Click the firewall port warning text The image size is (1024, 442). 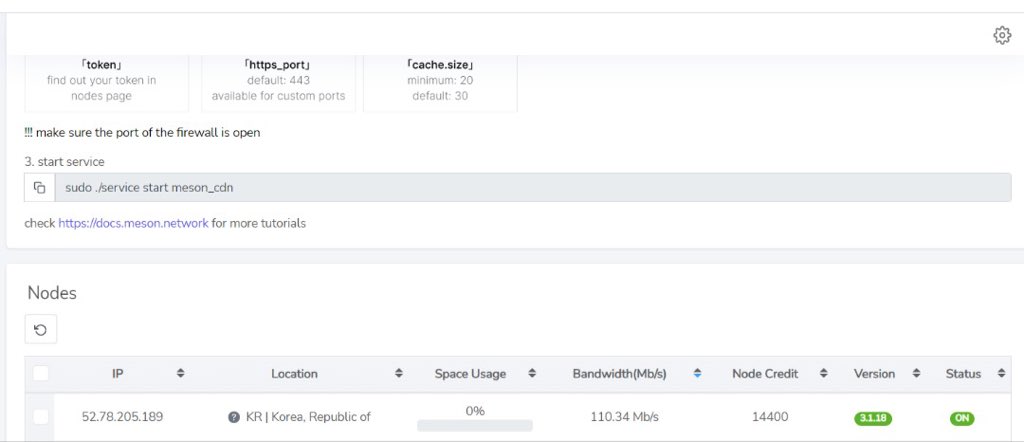[142, 133]
